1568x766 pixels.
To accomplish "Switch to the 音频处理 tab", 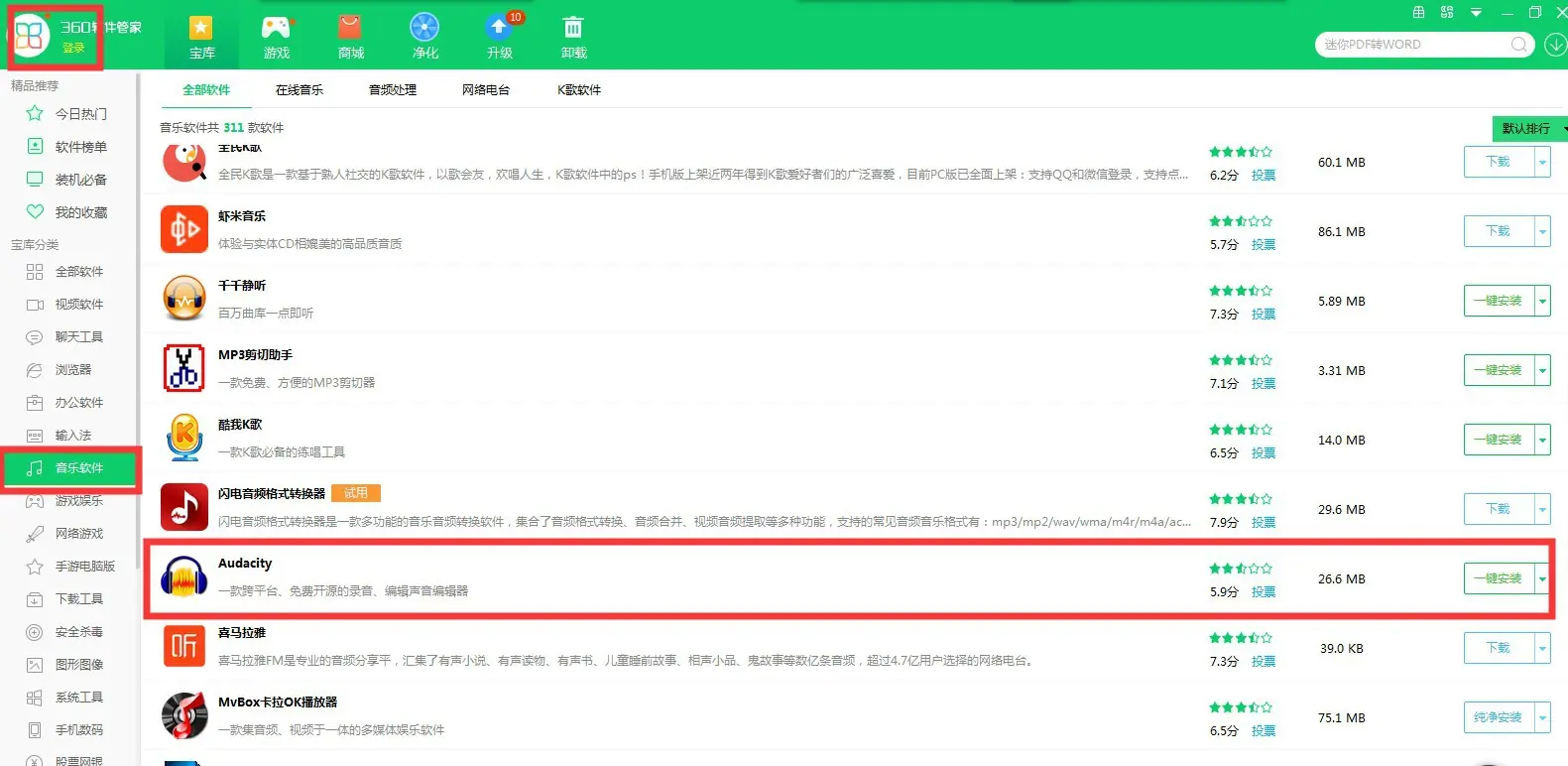I will (x=393, y=89).
